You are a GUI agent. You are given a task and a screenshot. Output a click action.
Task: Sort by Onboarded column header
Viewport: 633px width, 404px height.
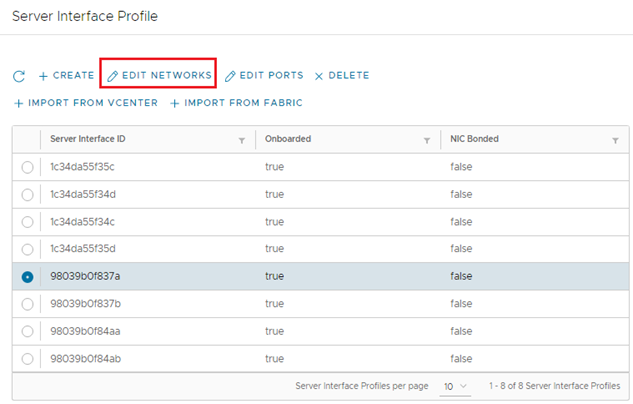(x=288, y=140)
